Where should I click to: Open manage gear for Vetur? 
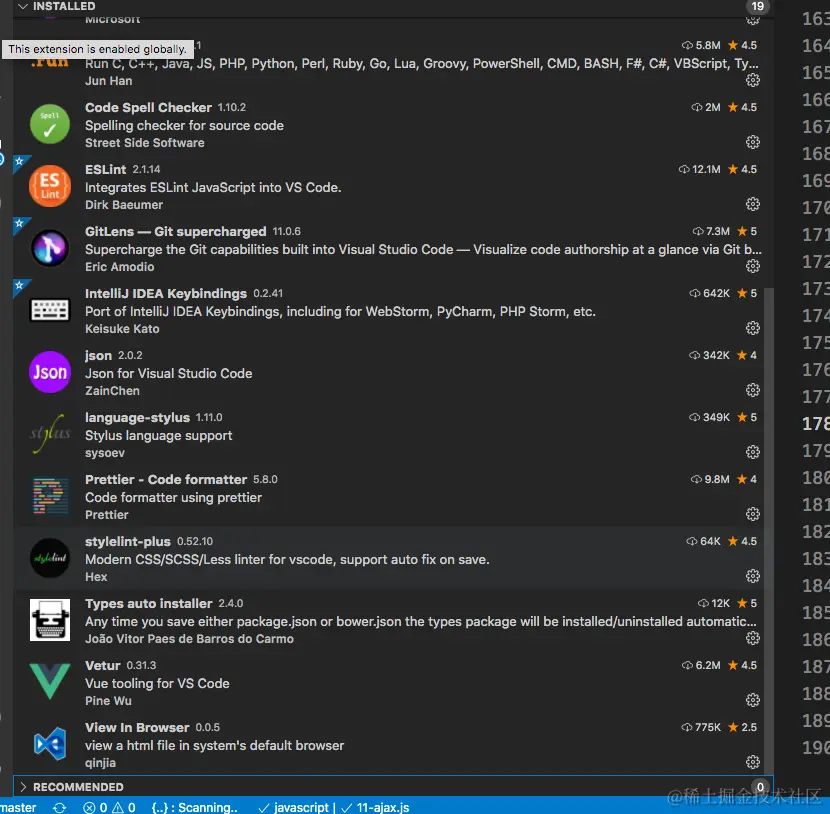pos(753,700)
